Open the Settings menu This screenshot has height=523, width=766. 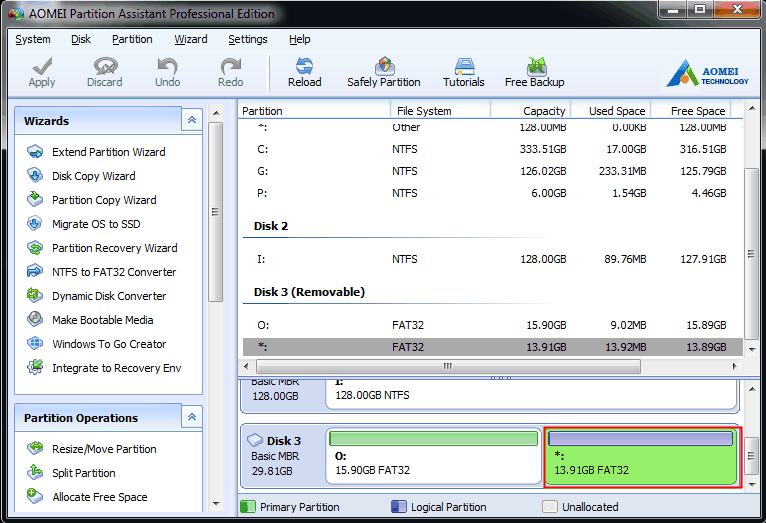248,39
